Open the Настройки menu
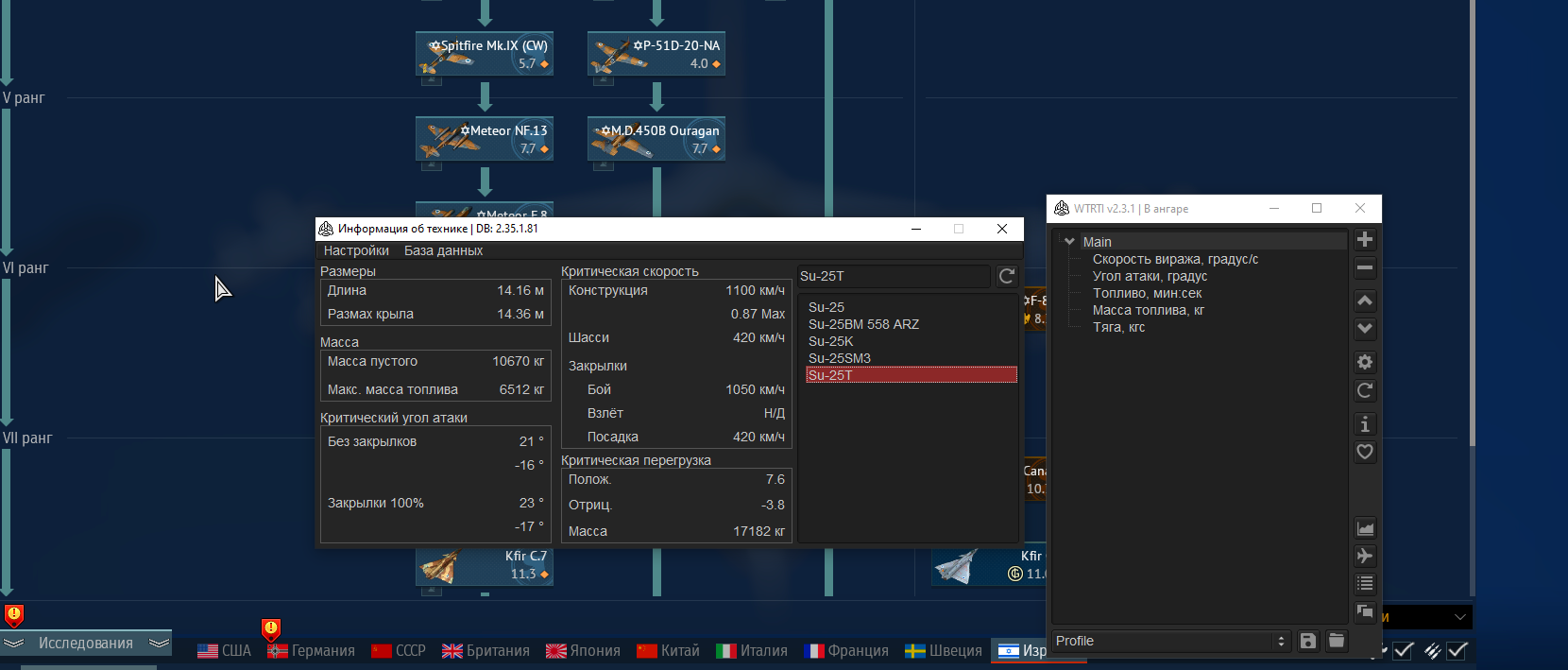The height and width of the screenshot is (670, 1568). (x=356, y=250)
